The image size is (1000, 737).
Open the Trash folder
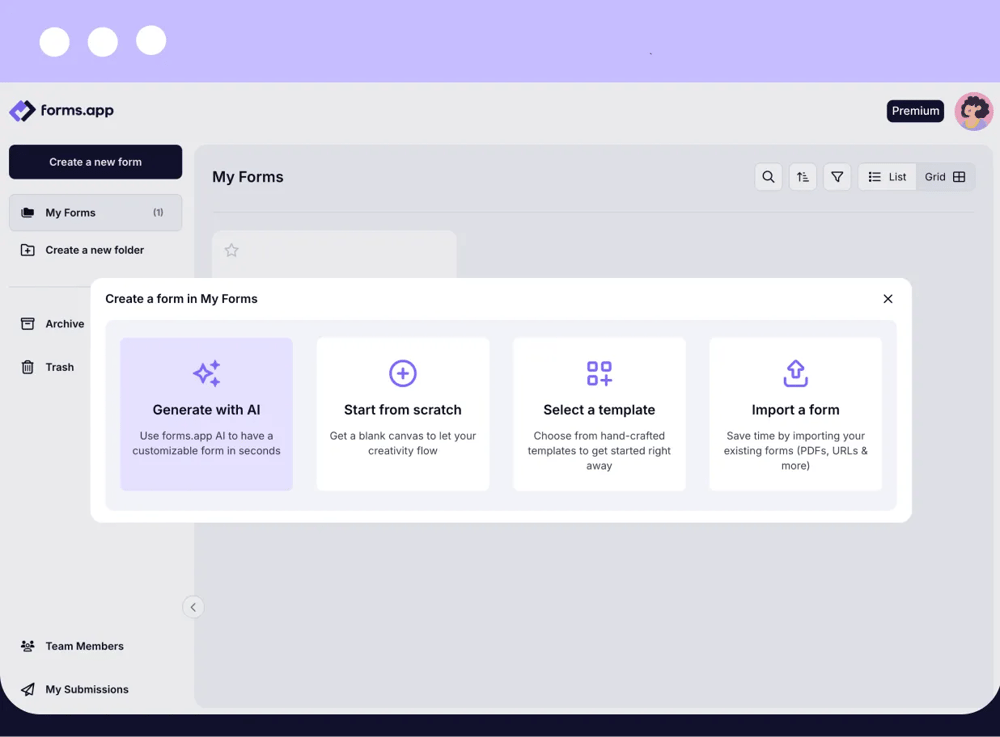tap(59, 367)
